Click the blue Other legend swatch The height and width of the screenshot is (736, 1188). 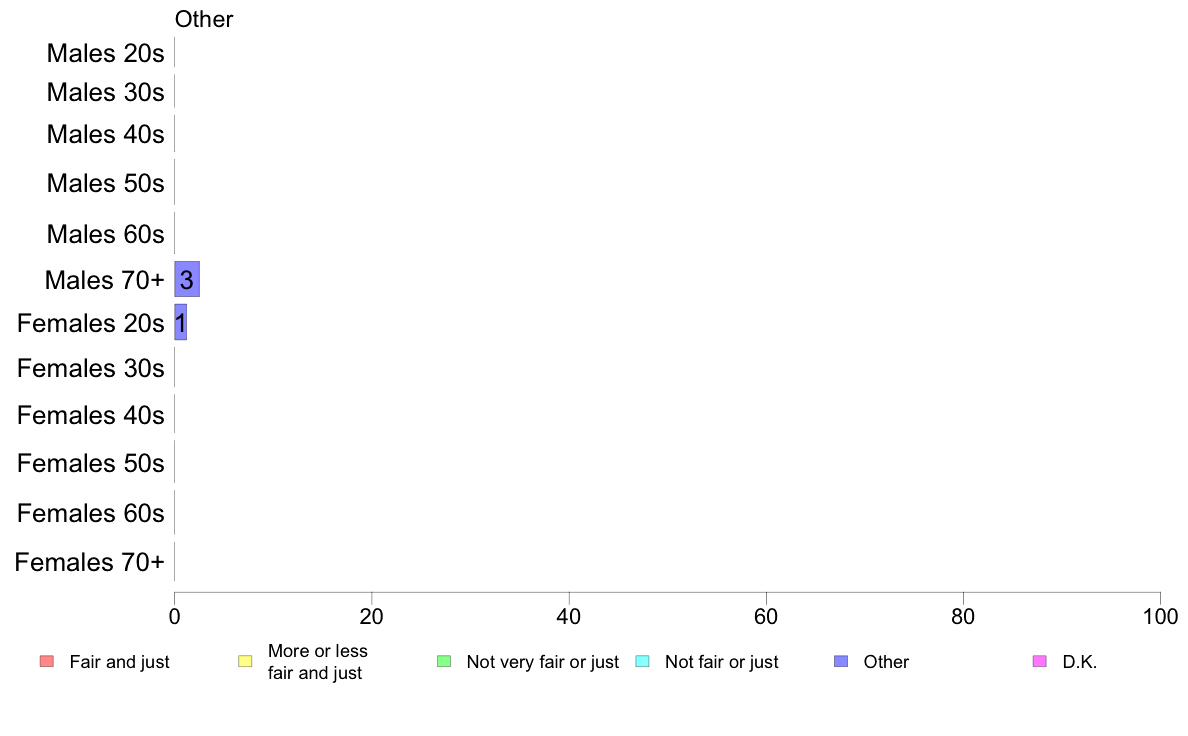tap(841, 661)
